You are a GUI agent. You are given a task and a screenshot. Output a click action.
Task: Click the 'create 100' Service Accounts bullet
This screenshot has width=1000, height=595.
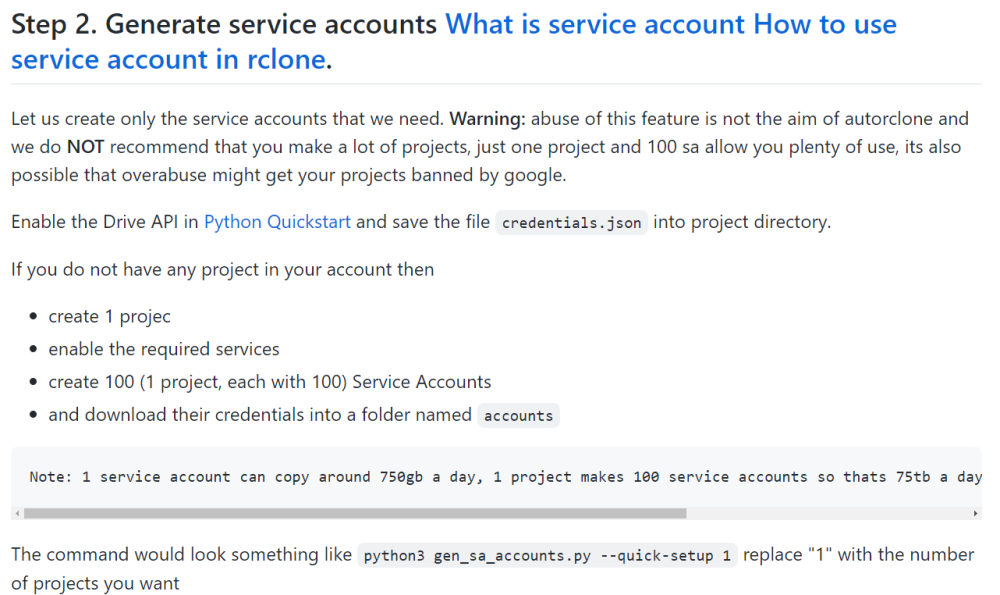pos(270,382)
